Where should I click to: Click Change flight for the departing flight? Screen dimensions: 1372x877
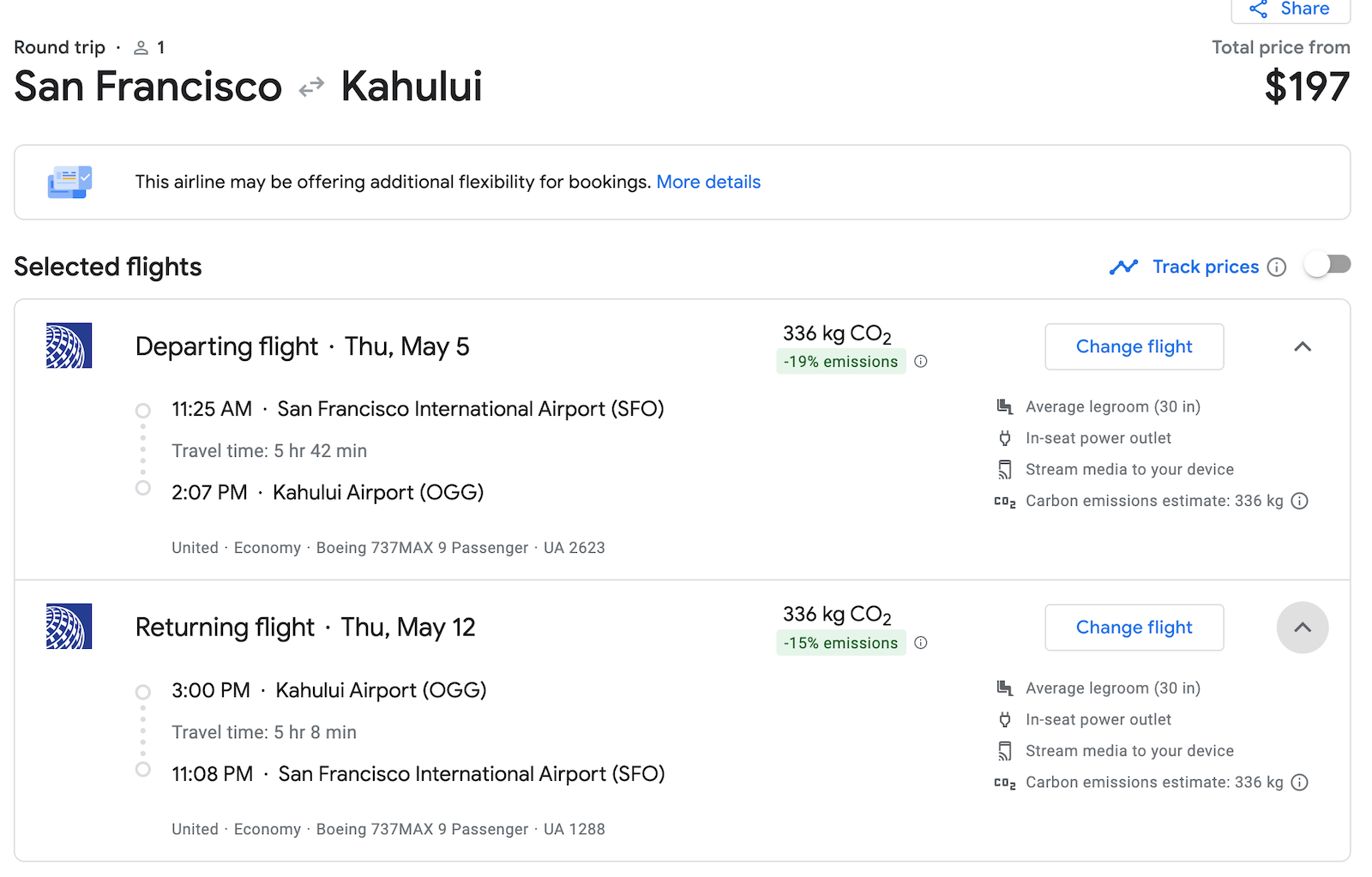click(1134, 346)
